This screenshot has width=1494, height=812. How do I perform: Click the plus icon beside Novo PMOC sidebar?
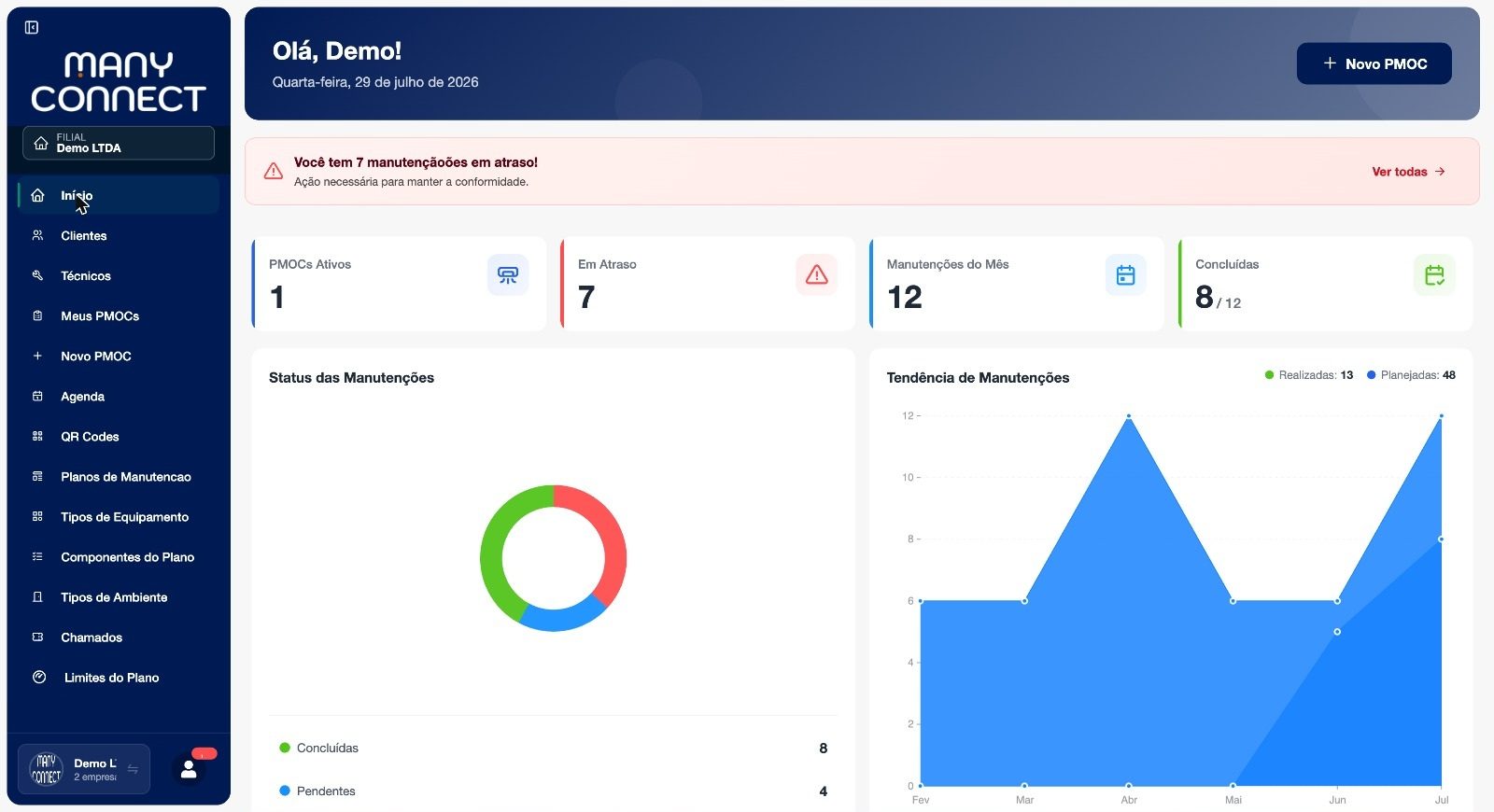pos(37,356)
